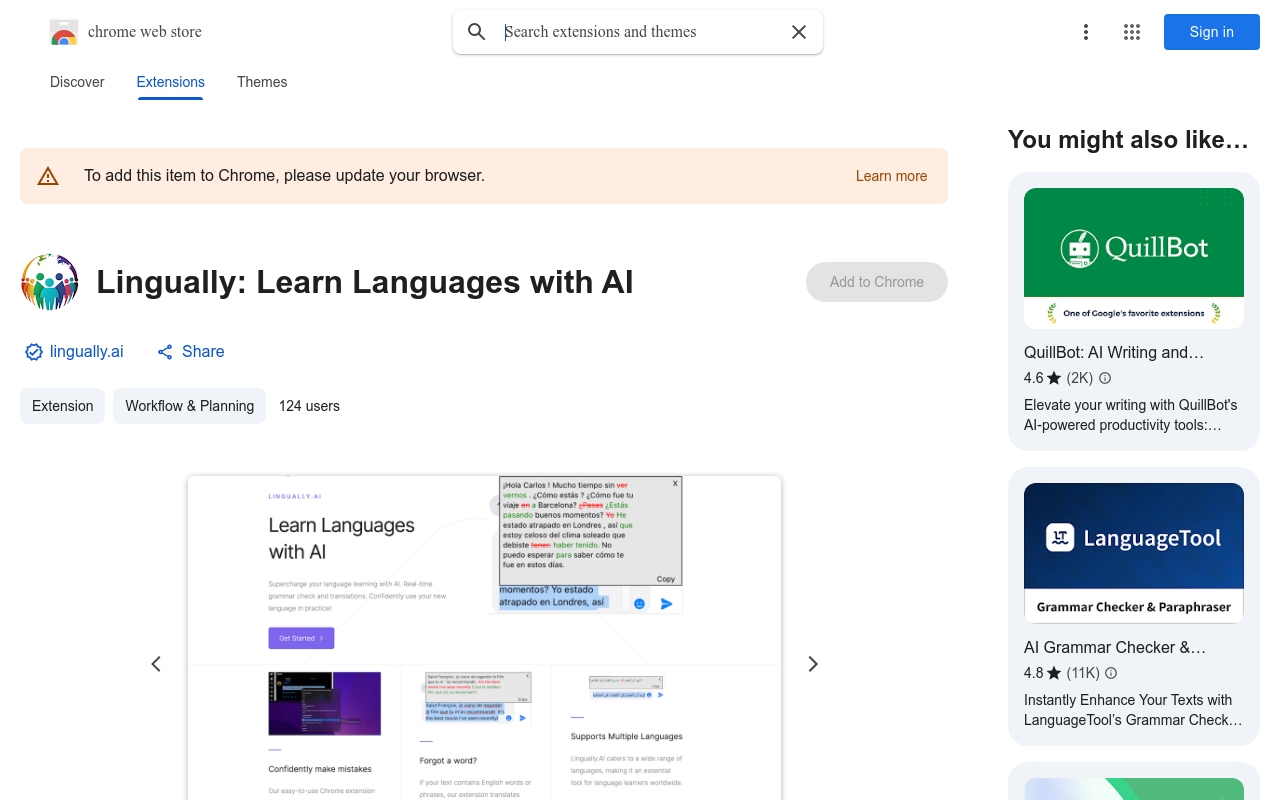Switch to the Discover tab
The height and width of the screenshot is (800, 1280).
[77, 82]
